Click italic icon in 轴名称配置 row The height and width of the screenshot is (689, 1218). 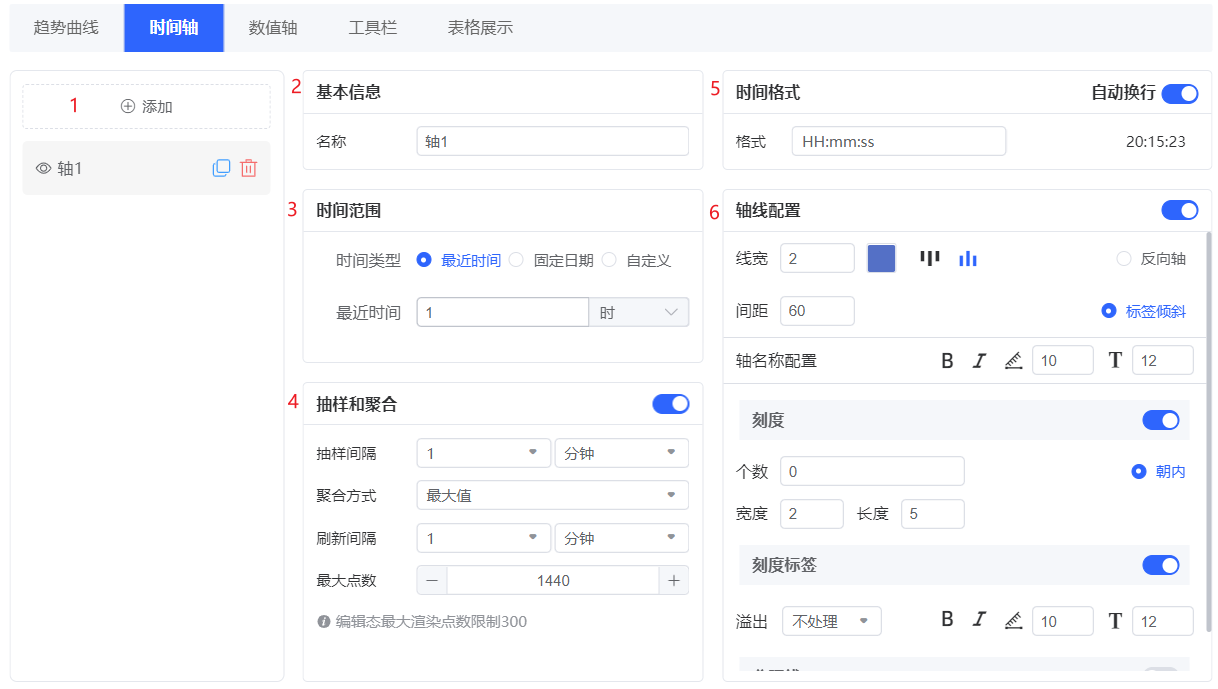click(979, 361)
